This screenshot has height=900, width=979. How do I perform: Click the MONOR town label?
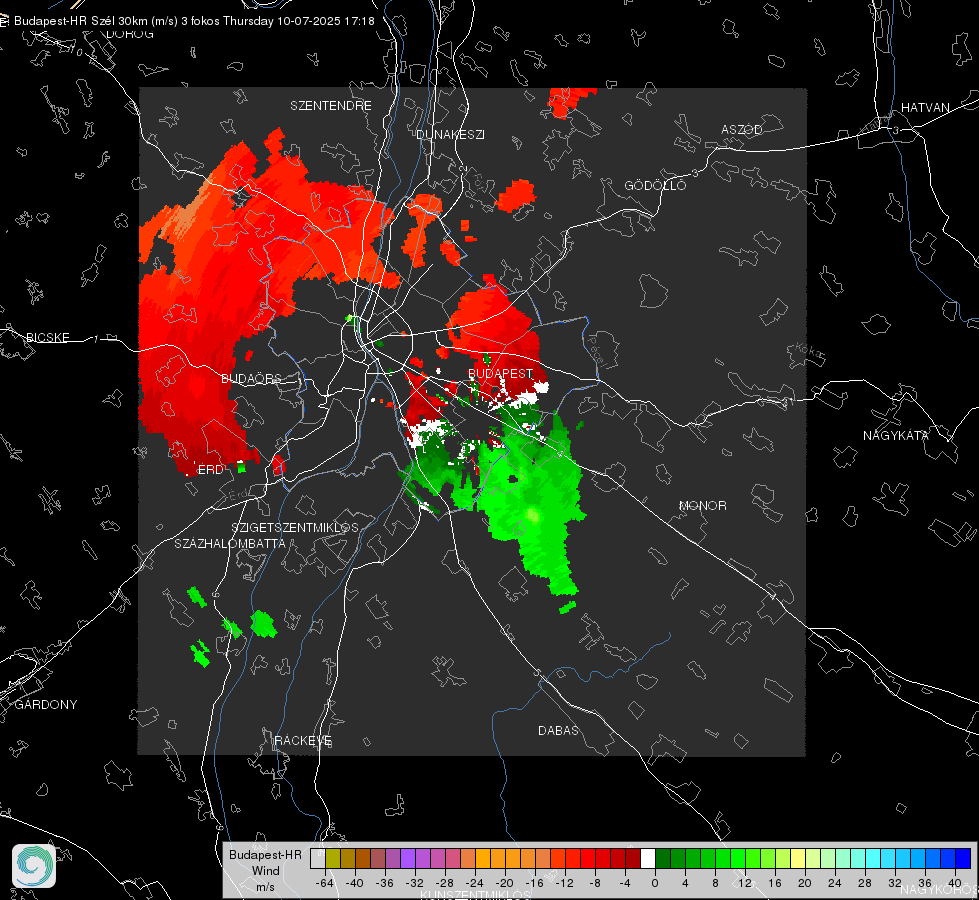(702, 505)
